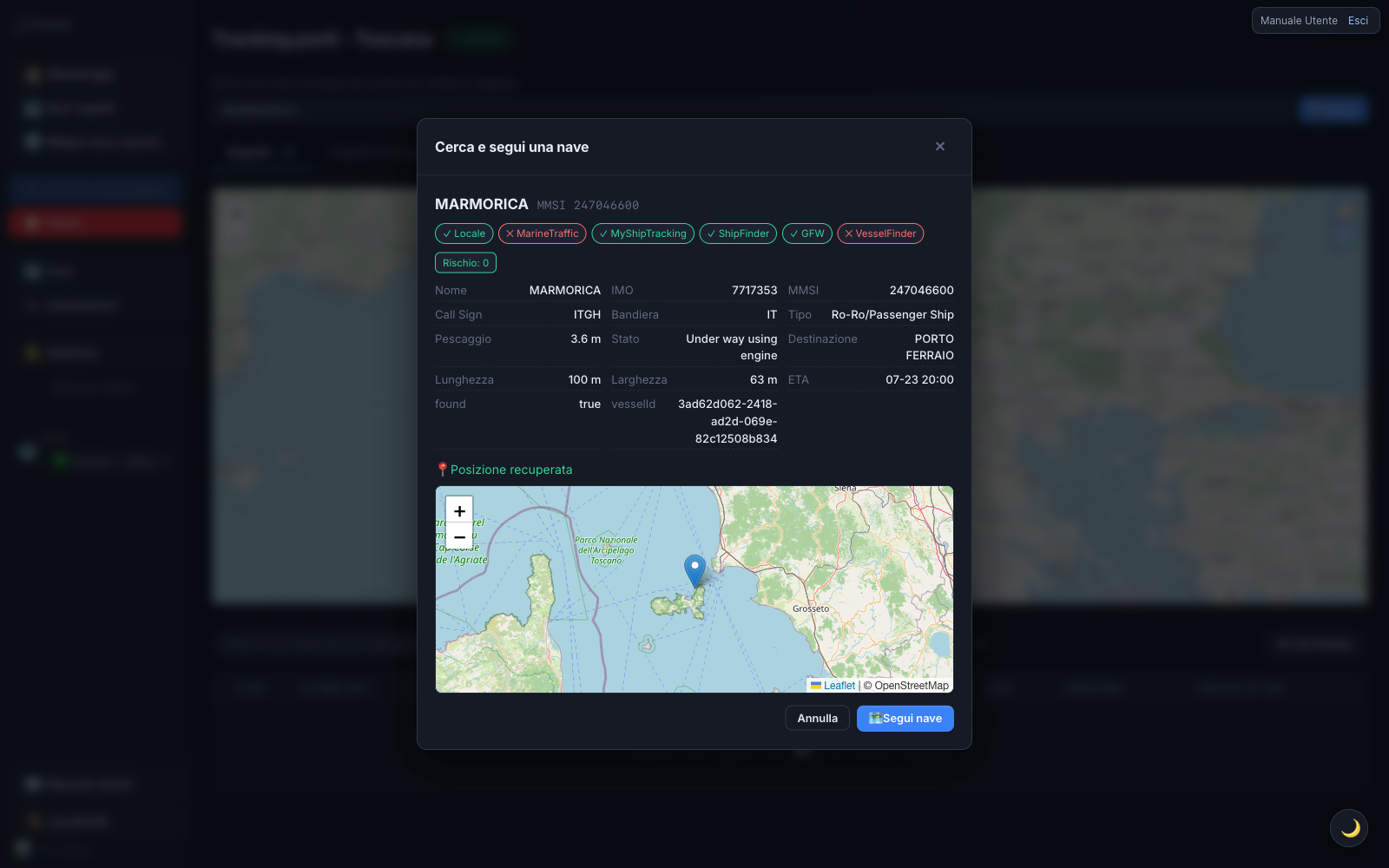Viewport: 1389px width, 868px height.
Task: Open Manuale Utente link
Action: click(x=1299, y=21)
